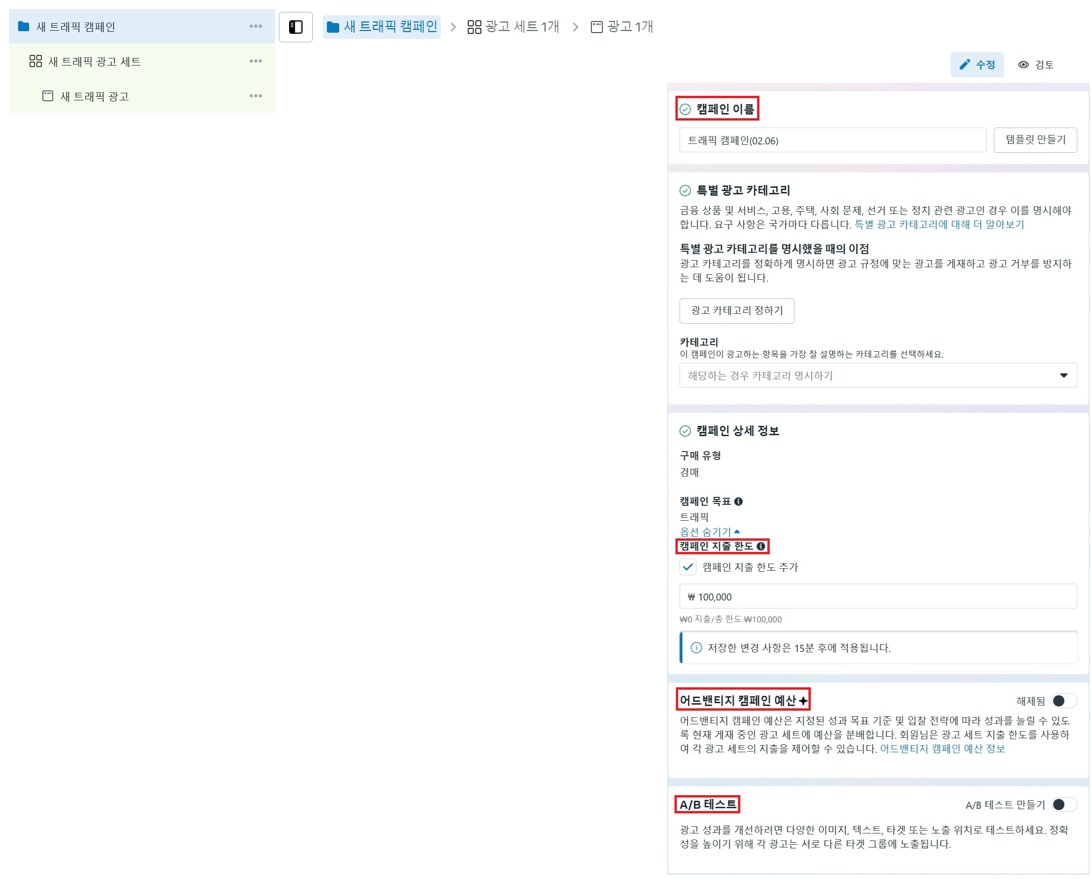Toggle the 어드밴티지 캠페인 예산 switch

(1063, 701)
